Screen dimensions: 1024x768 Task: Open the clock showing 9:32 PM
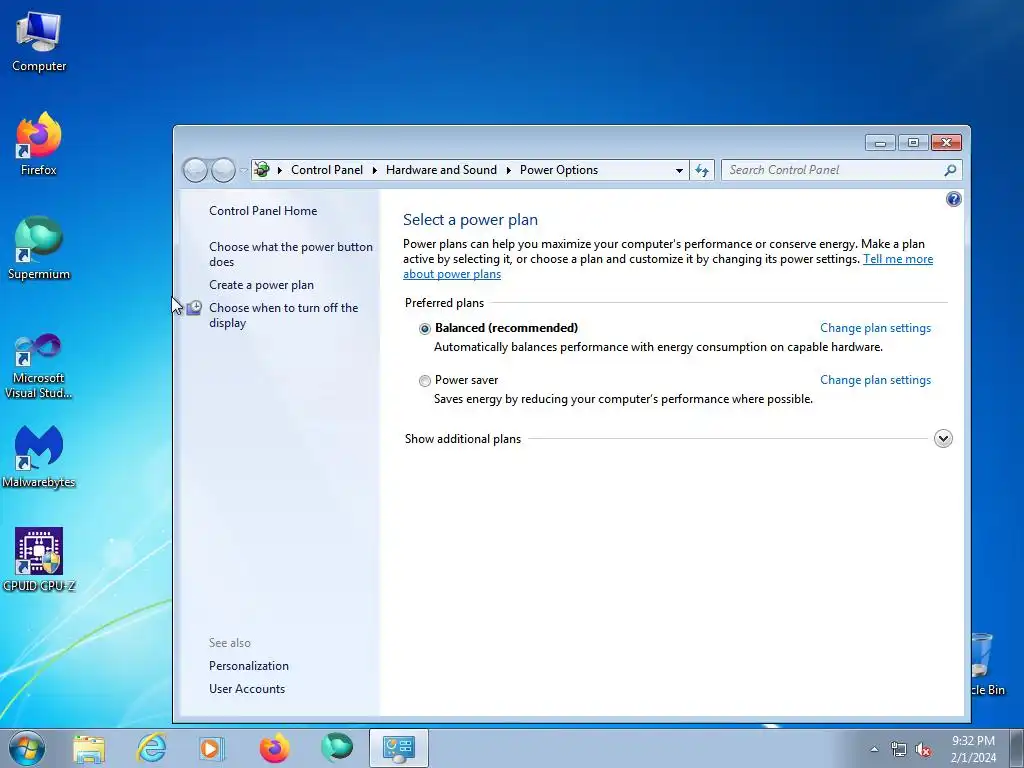(973, 748)
